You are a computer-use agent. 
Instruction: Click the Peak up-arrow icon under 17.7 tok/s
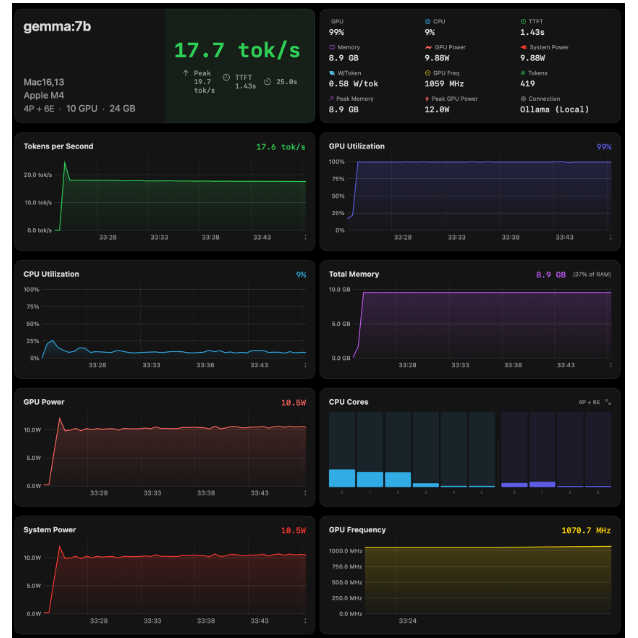point(186,73)
